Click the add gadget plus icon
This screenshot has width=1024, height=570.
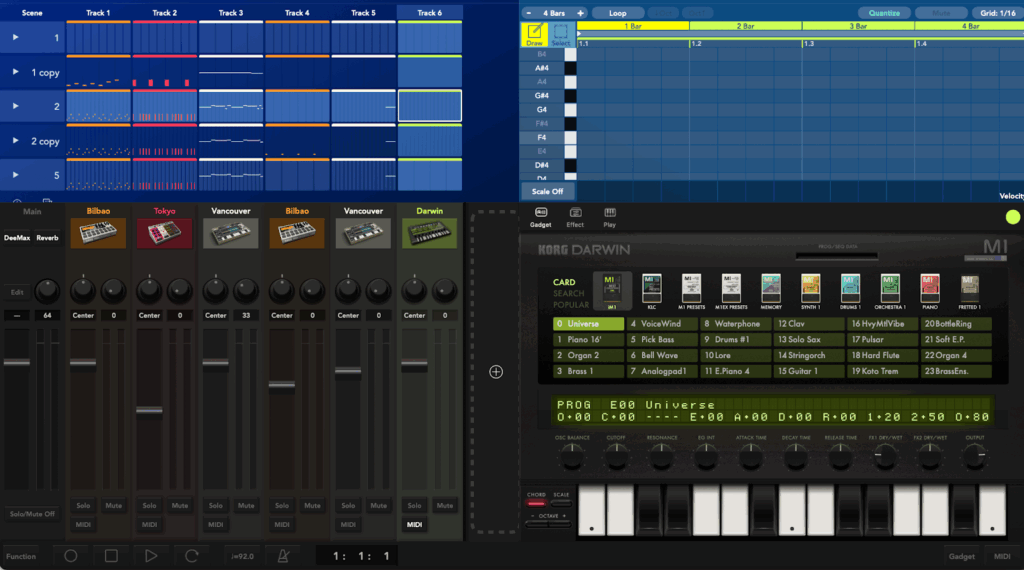496,372
